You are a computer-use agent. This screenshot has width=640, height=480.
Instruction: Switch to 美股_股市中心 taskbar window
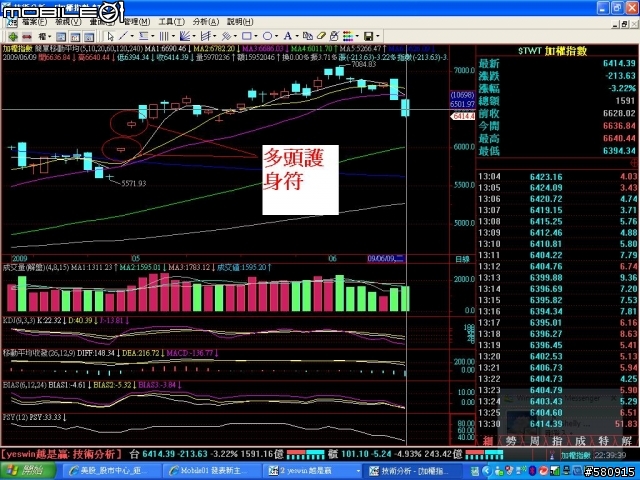pyautogui.click(x=109, y=471)
